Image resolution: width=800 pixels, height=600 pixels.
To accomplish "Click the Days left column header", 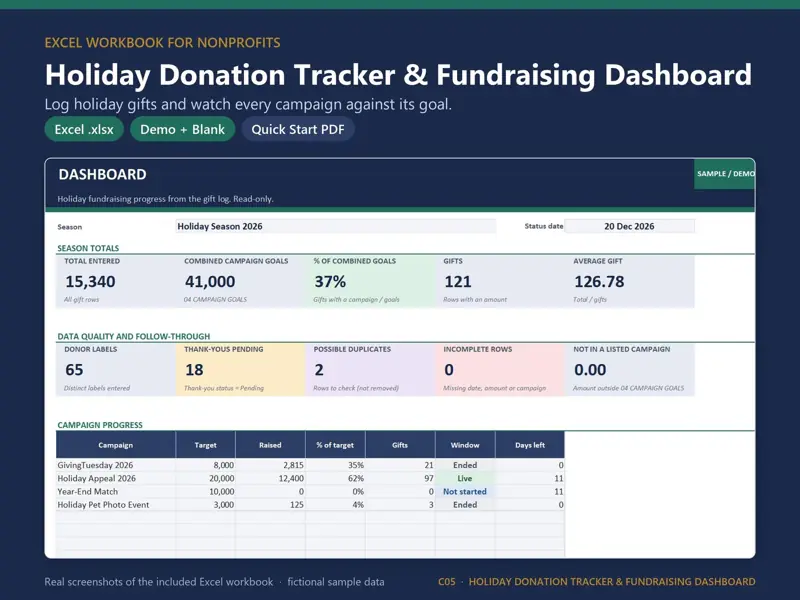I will tap(530, 445).
